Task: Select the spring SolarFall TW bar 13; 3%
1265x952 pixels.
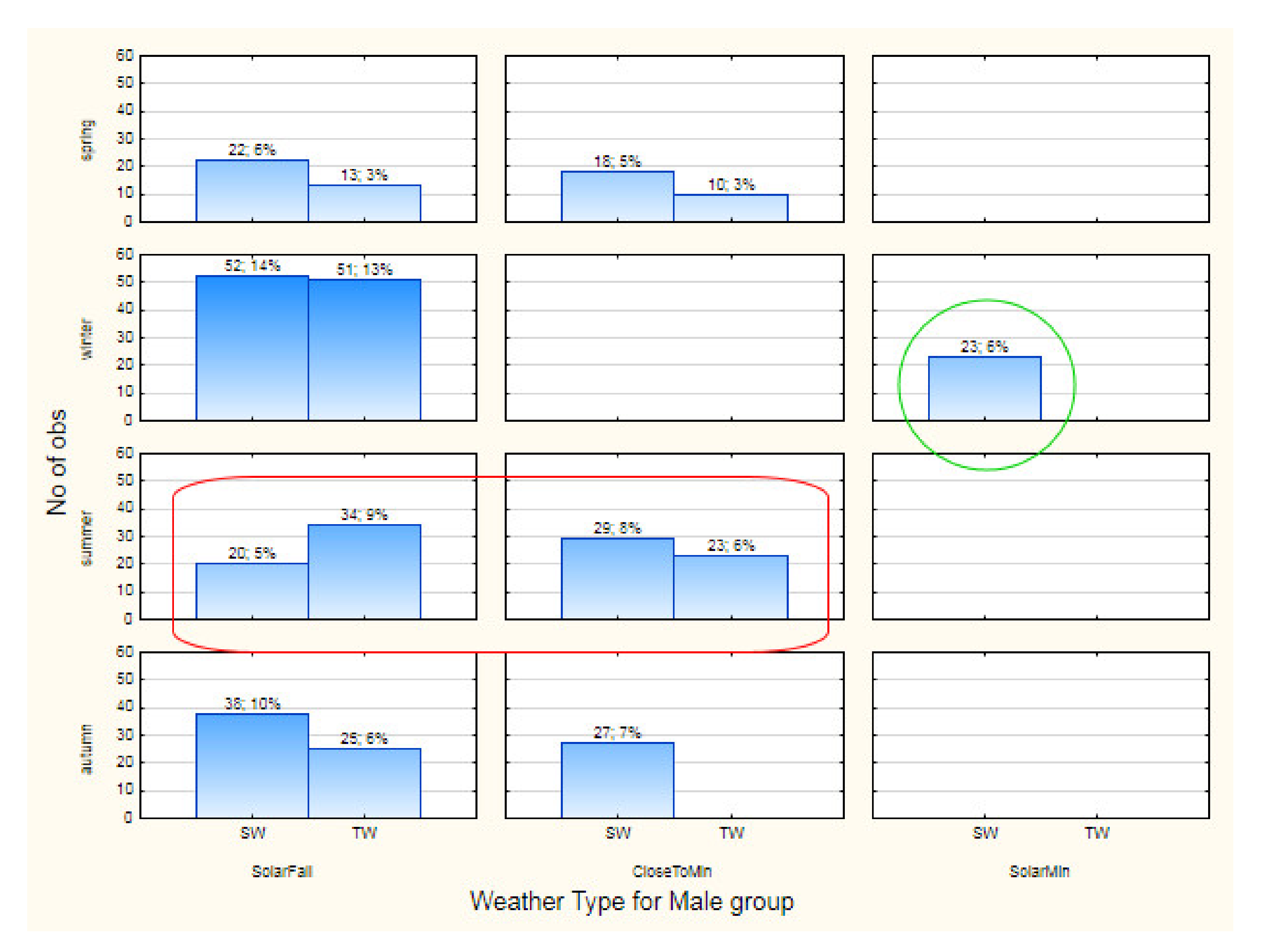Action: point(364,204)
